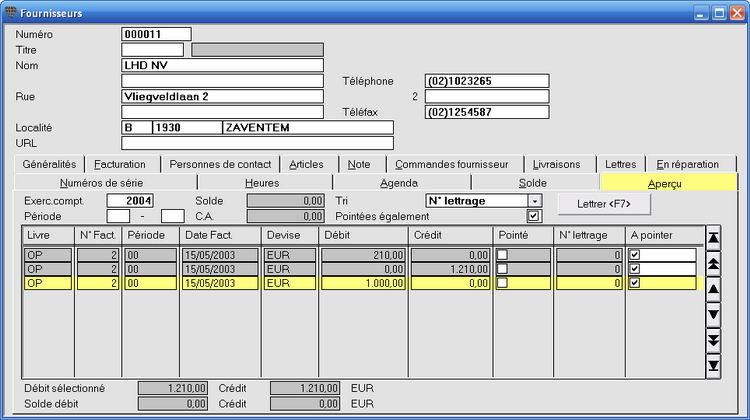750x420 pixels.
Task: Open the Tri dropdown showing N° lettrage
Action: [535, 201]
